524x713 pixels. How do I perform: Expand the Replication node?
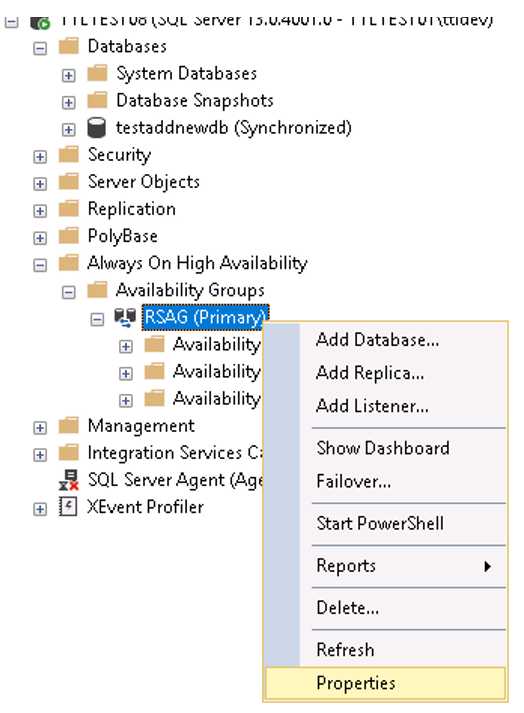pos(40,211)
